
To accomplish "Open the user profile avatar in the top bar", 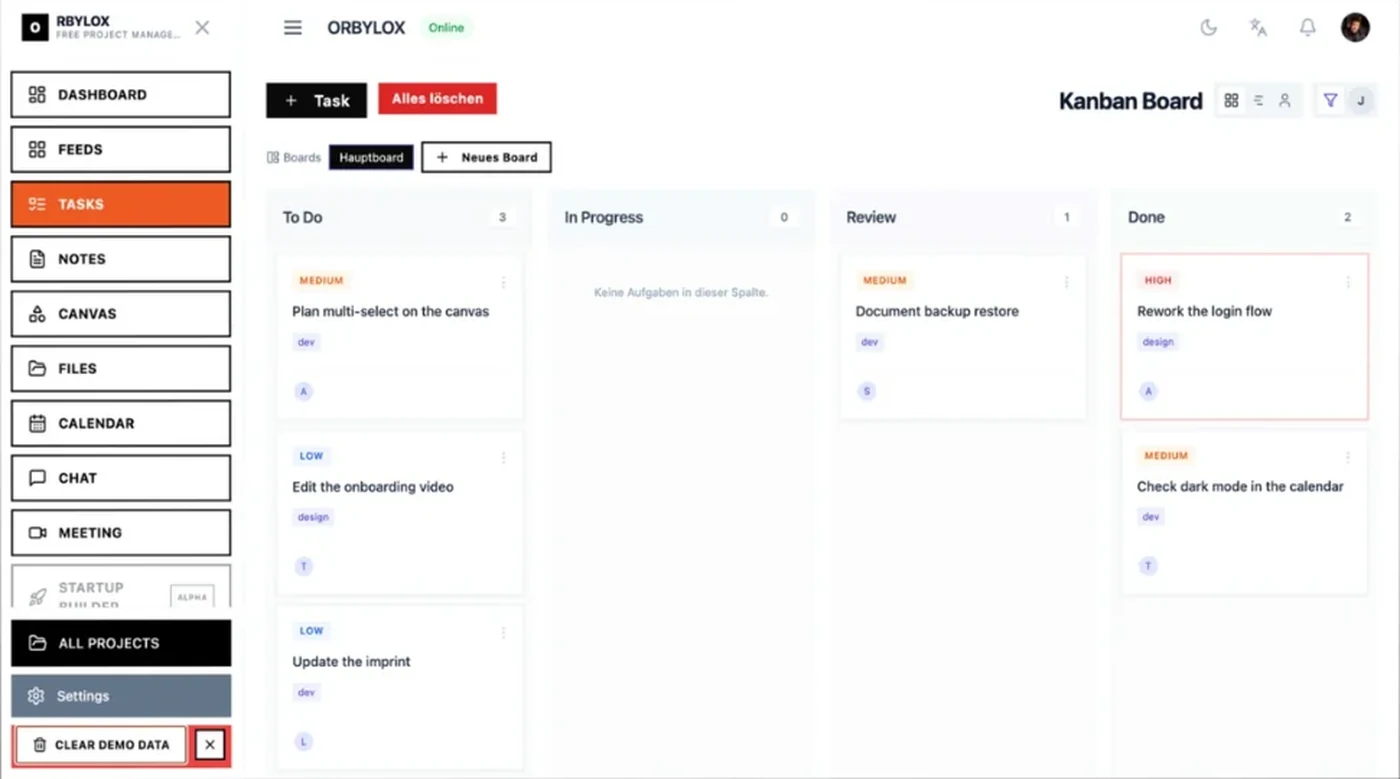I will point(1355,28).
